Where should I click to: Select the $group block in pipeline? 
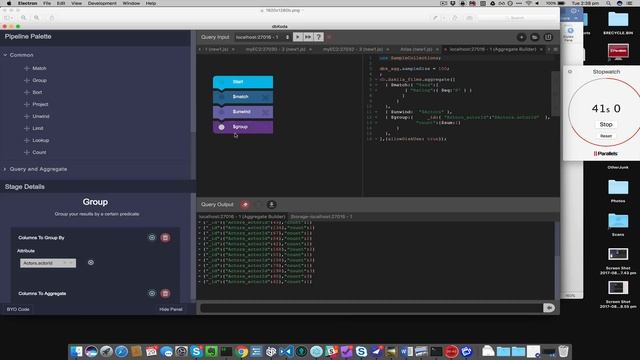coord(243,127)
